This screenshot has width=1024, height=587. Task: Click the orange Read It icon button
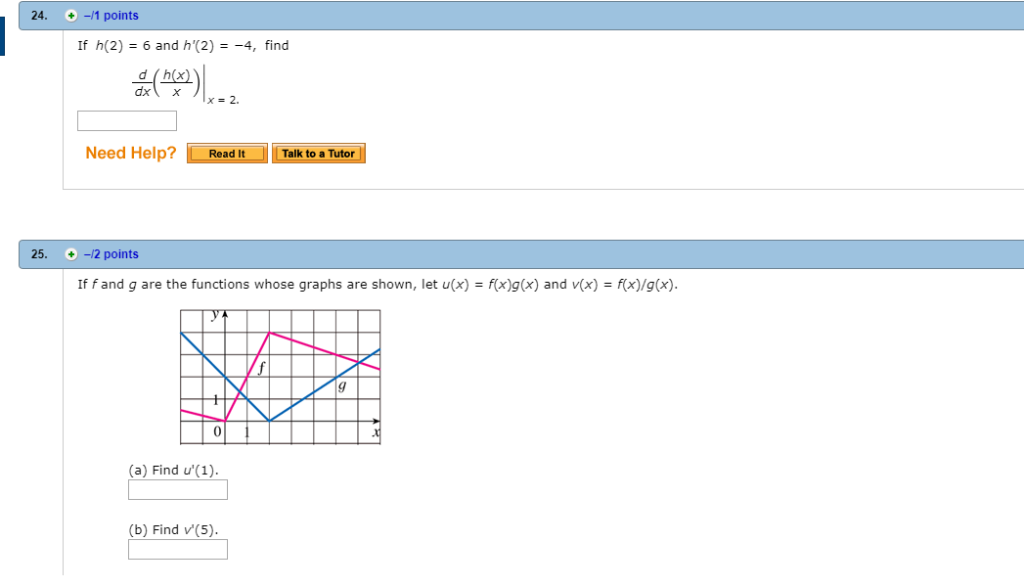click(226, 153)
